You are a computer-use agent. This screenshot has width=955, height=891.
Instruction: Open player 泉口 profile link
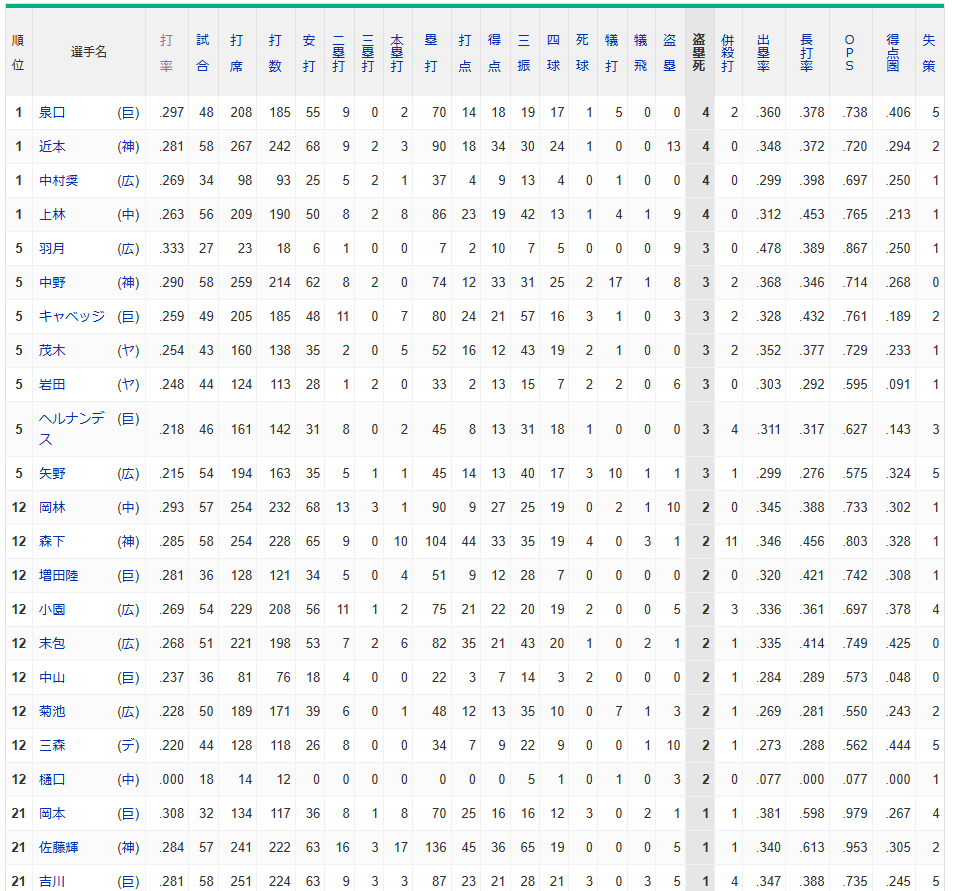(x=52, y=113)
